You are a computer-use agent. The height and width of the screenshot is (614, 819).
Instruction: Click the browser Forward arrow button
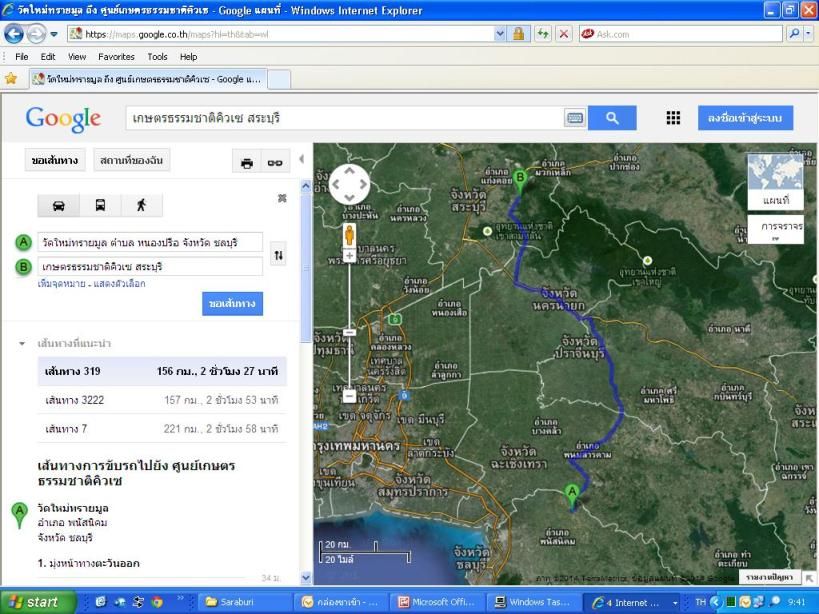(x=36, y=34)
